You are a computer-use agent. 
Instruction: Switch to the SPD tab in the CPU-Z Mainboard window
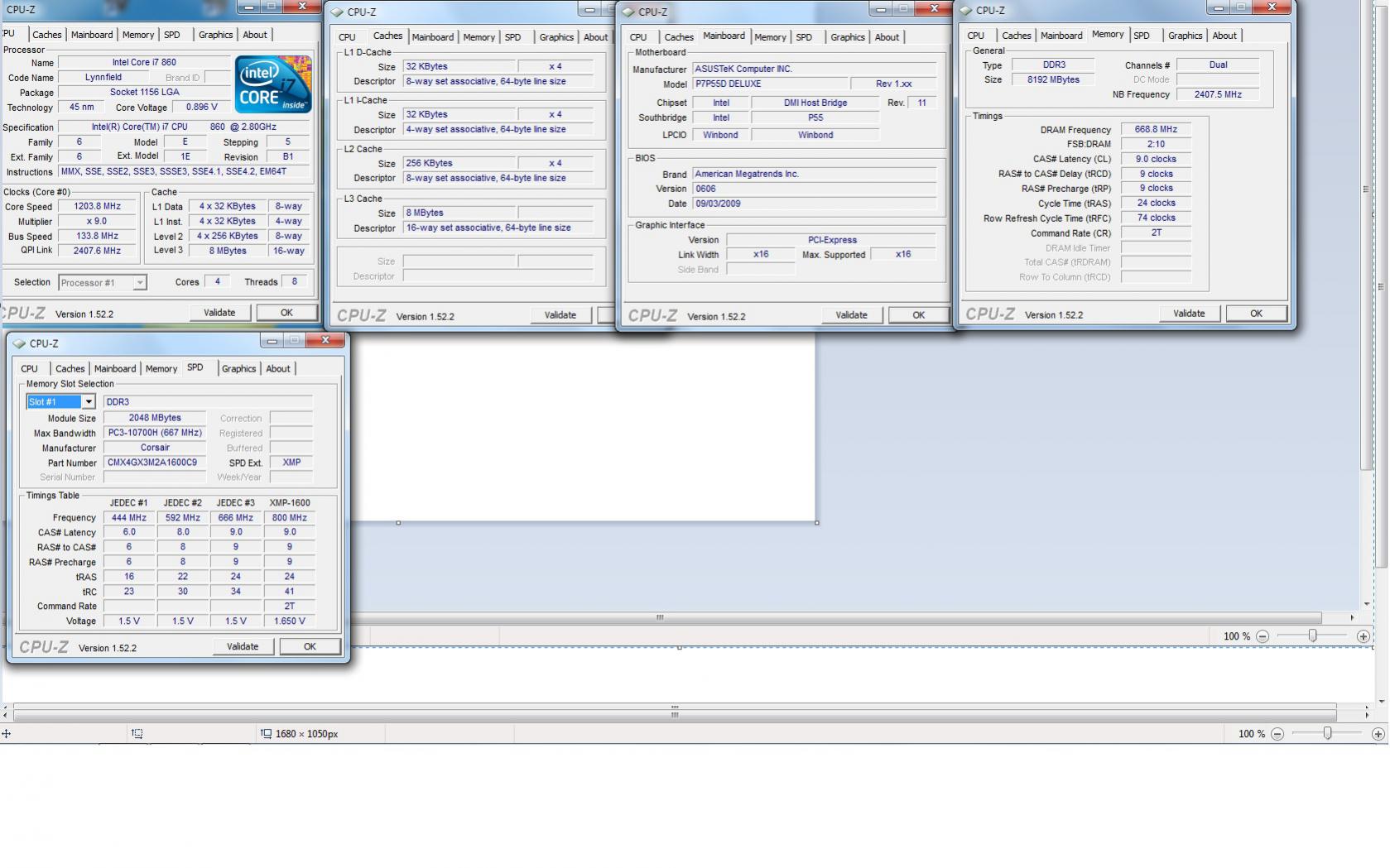pos(804,37)
